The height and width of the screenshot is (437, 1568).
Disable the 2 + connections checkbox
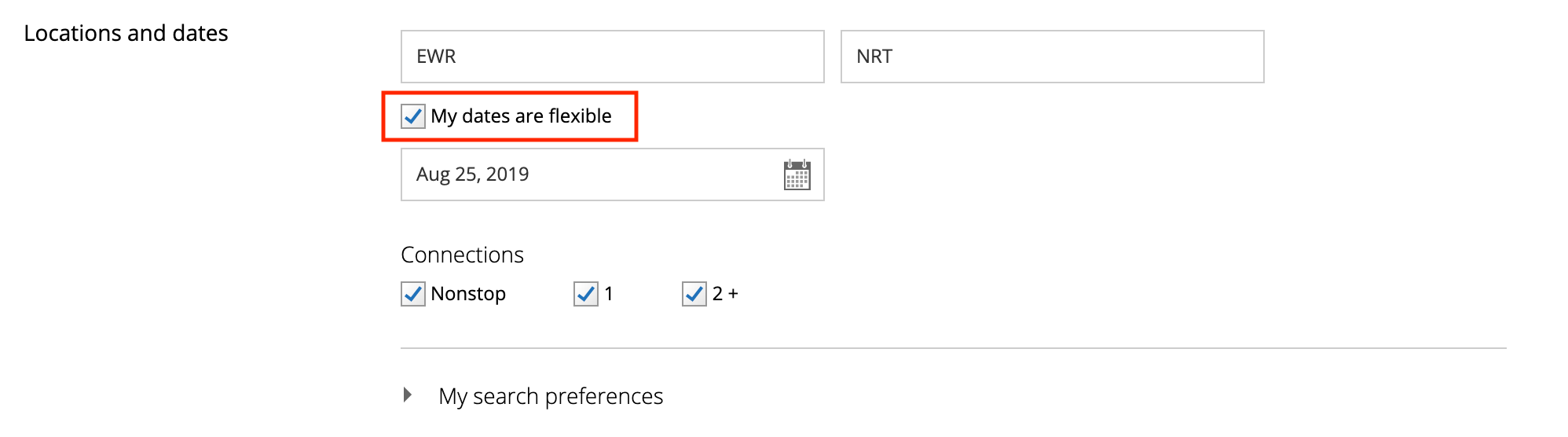tap(694, 294)
